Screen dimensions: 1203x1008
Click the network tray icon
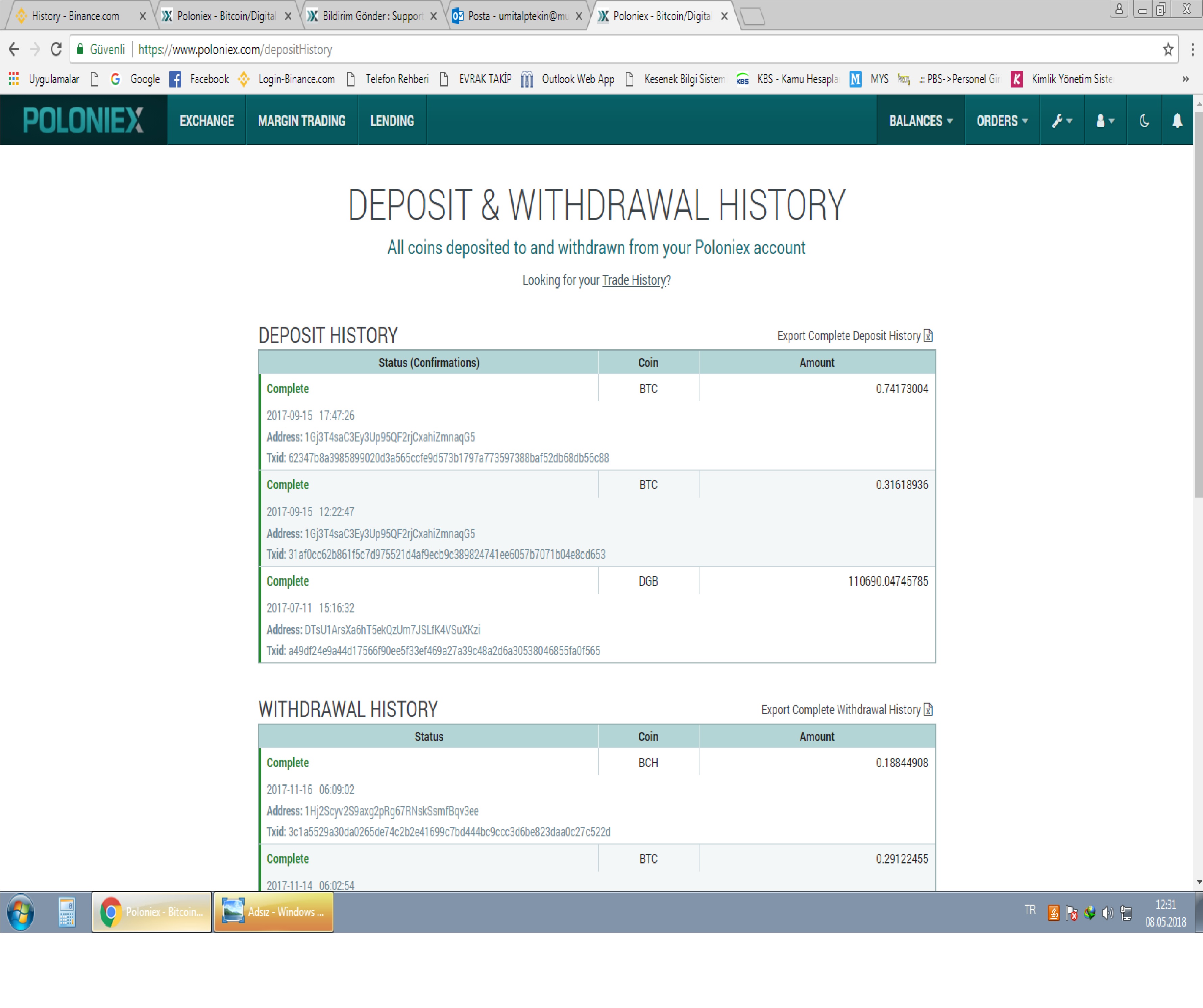[x=1127, y=913]
